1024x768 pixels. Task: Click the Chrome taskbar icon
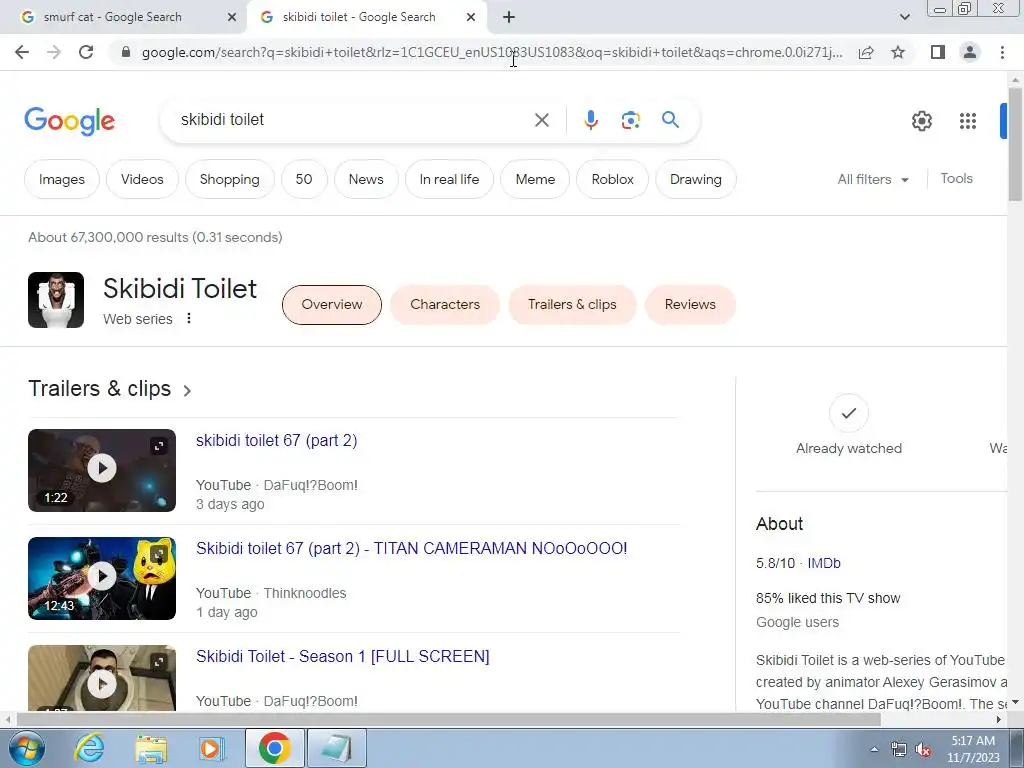click(274, 748)
